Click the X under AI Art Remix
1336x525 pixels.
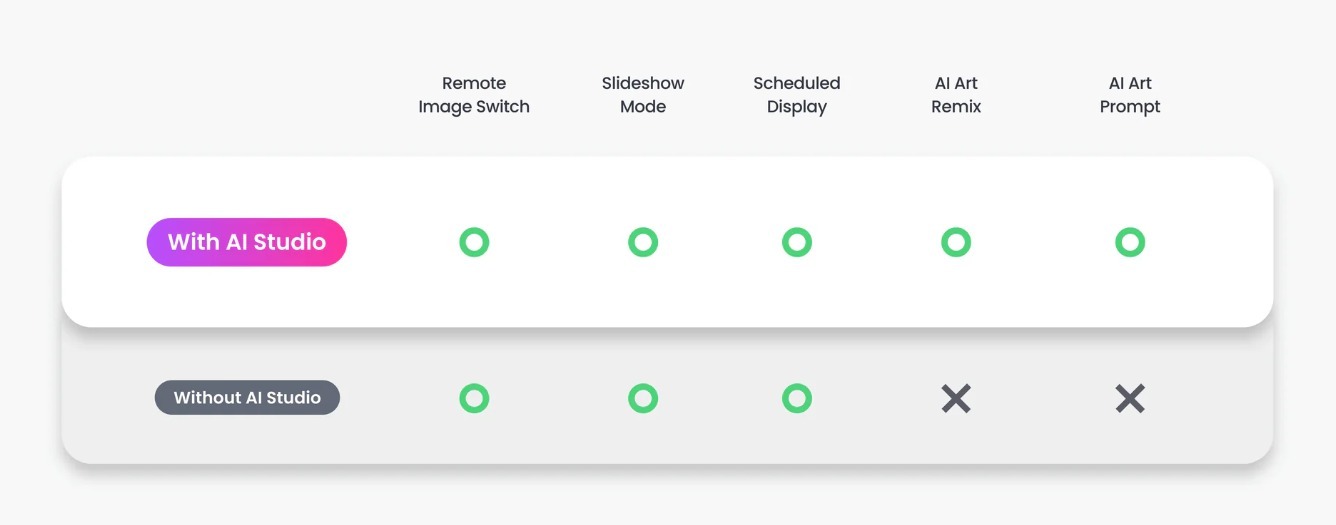[956, 399]
